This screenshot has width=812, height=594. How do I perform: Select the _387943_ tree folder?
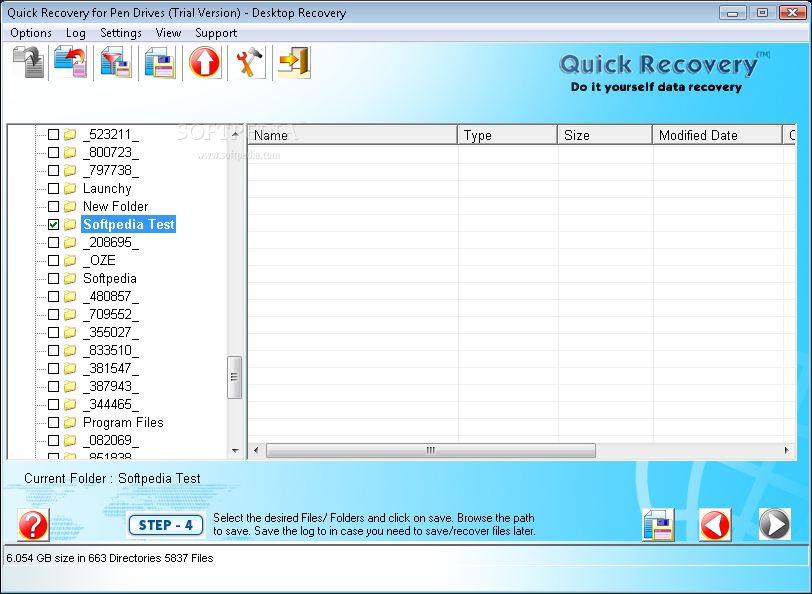(111, 386)
